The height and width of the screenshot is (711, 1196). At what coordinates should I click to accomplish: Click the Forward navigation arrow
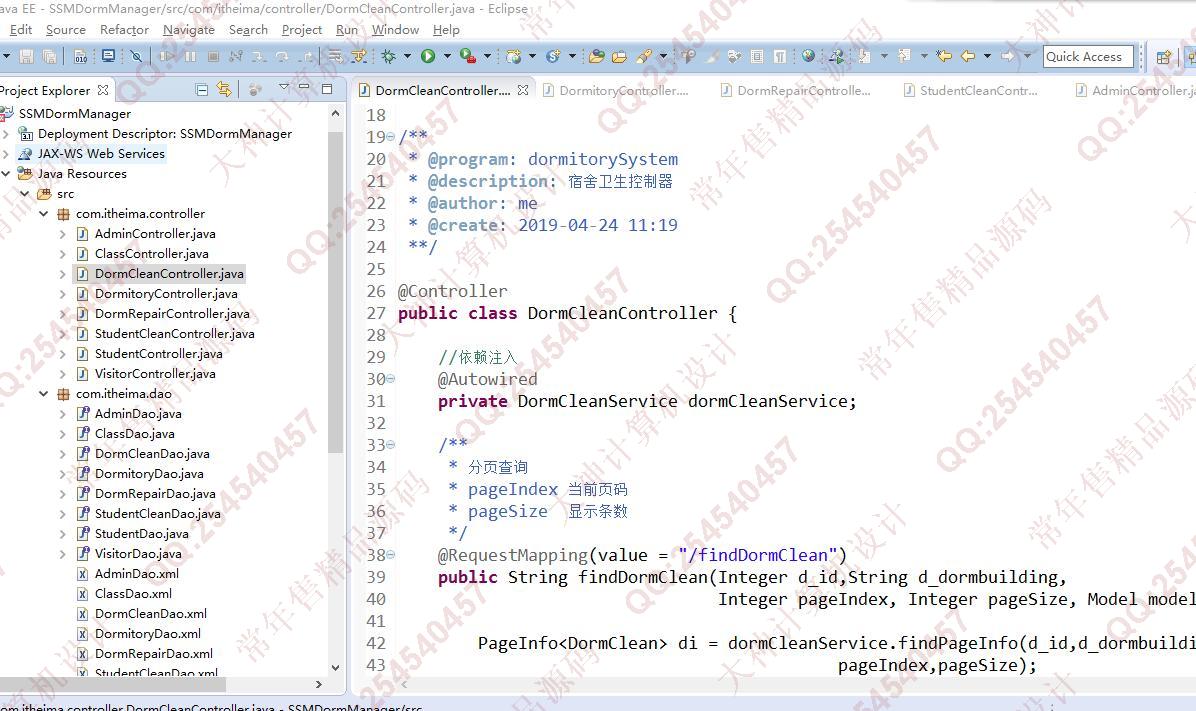1008,56
